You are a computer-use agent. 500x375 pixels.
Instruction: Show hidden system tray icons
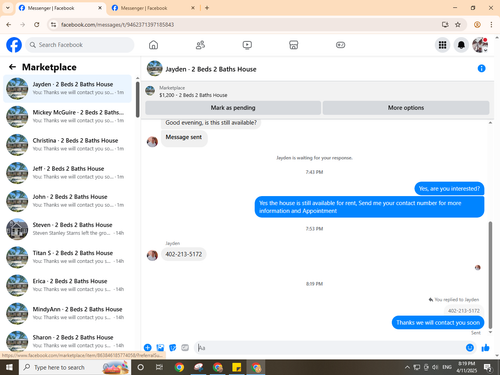click(407, 367)
